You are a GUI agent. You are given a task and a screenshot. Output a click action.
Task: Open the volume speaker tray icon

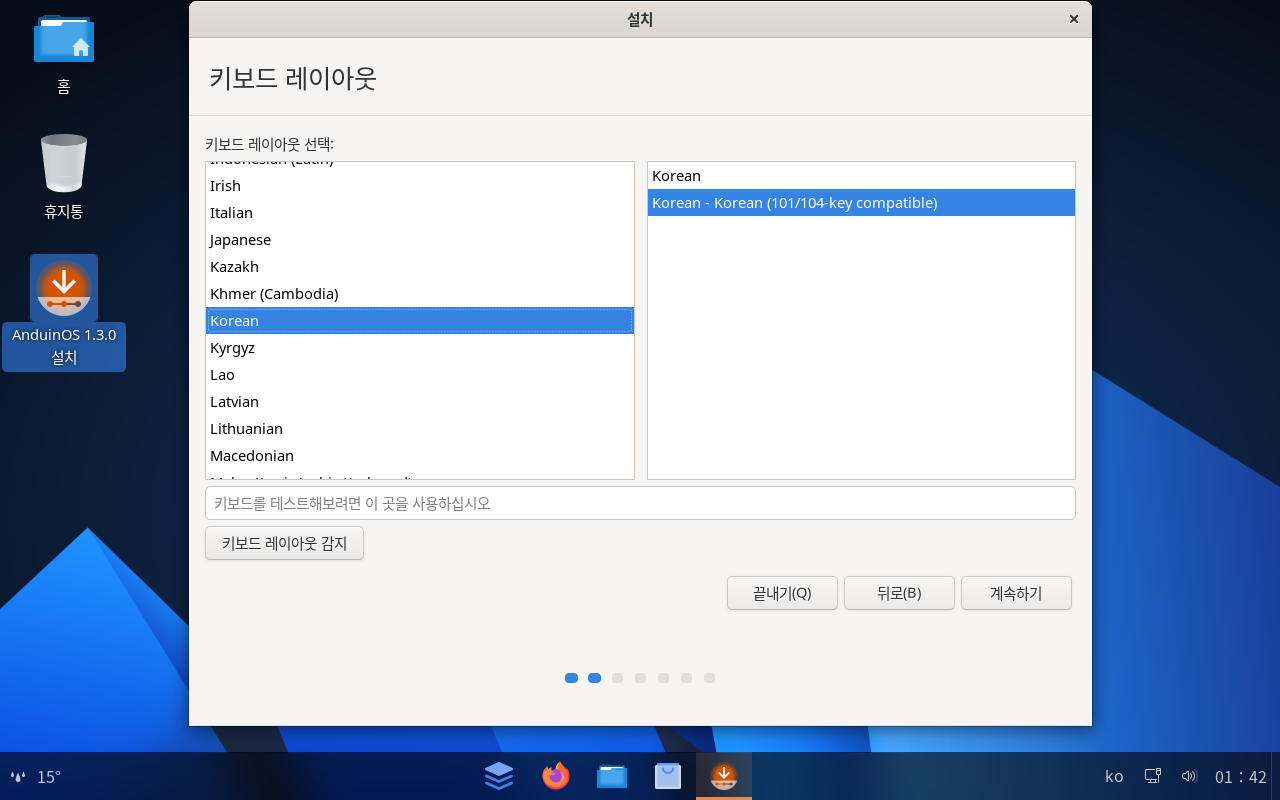pos(1189,776)
